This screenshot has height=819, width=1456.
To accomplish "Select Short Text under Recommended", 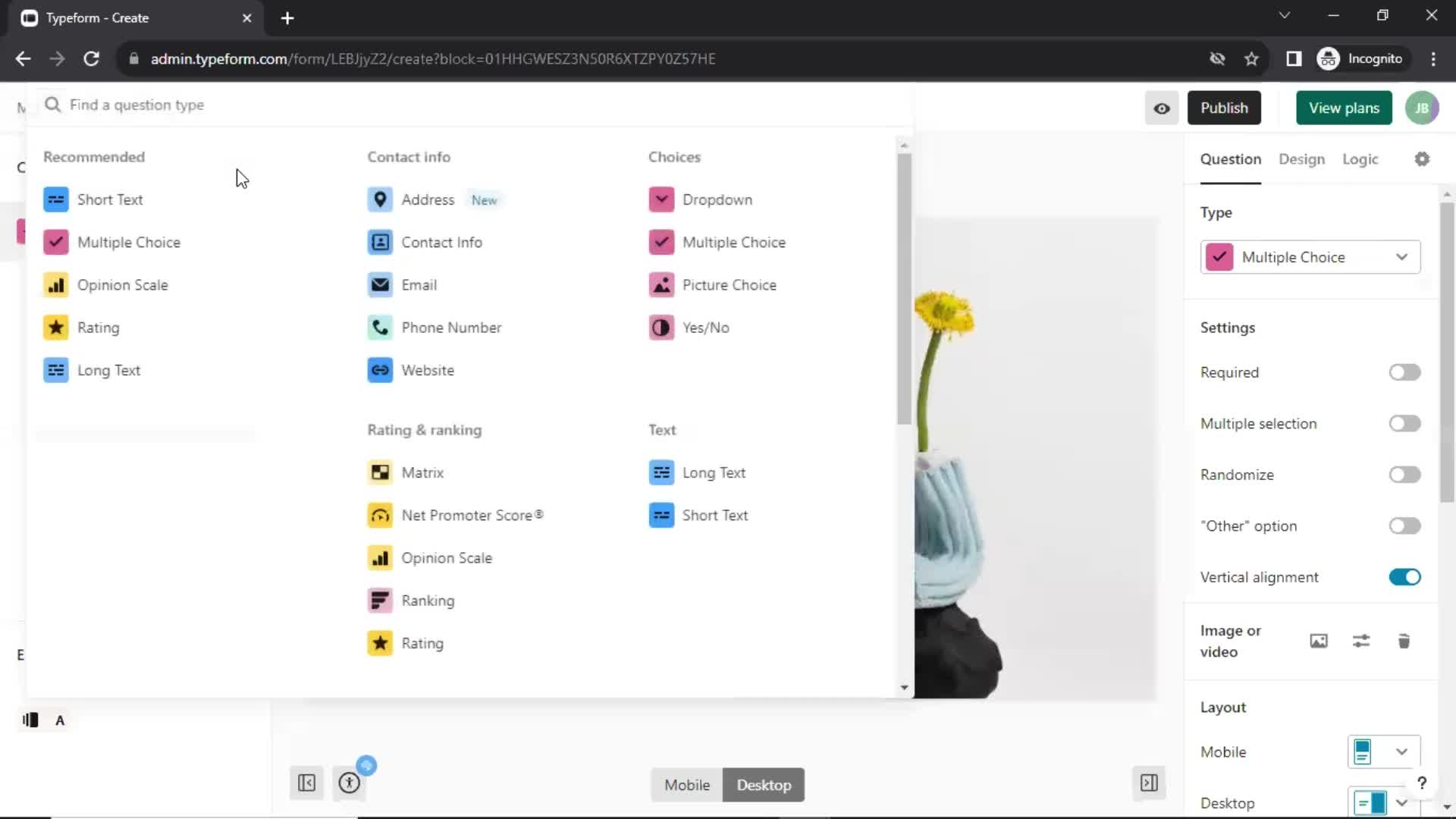I will tap(93, 199).
